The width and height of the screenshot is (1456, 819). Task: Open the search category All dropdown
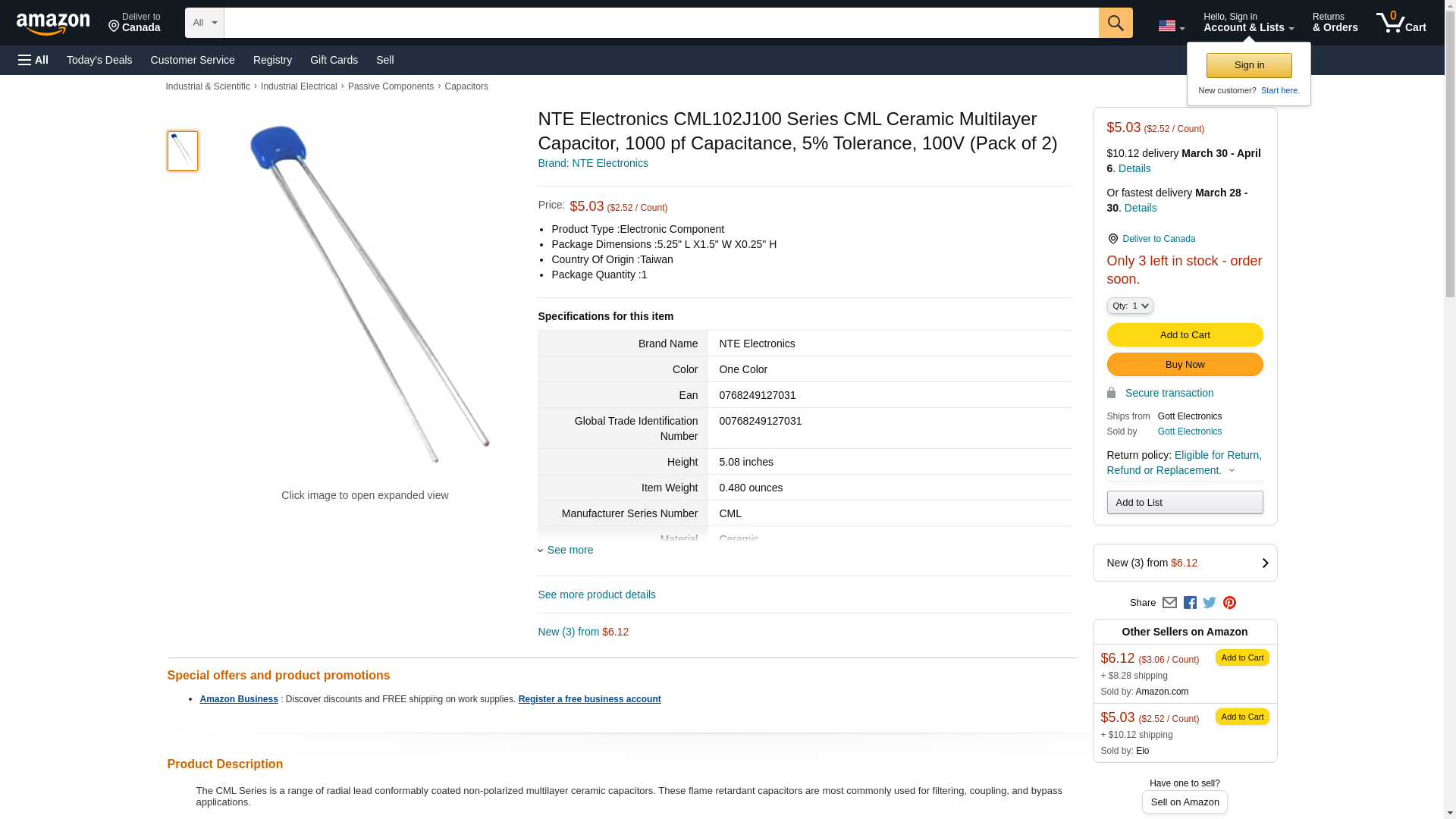pos(204,23)
